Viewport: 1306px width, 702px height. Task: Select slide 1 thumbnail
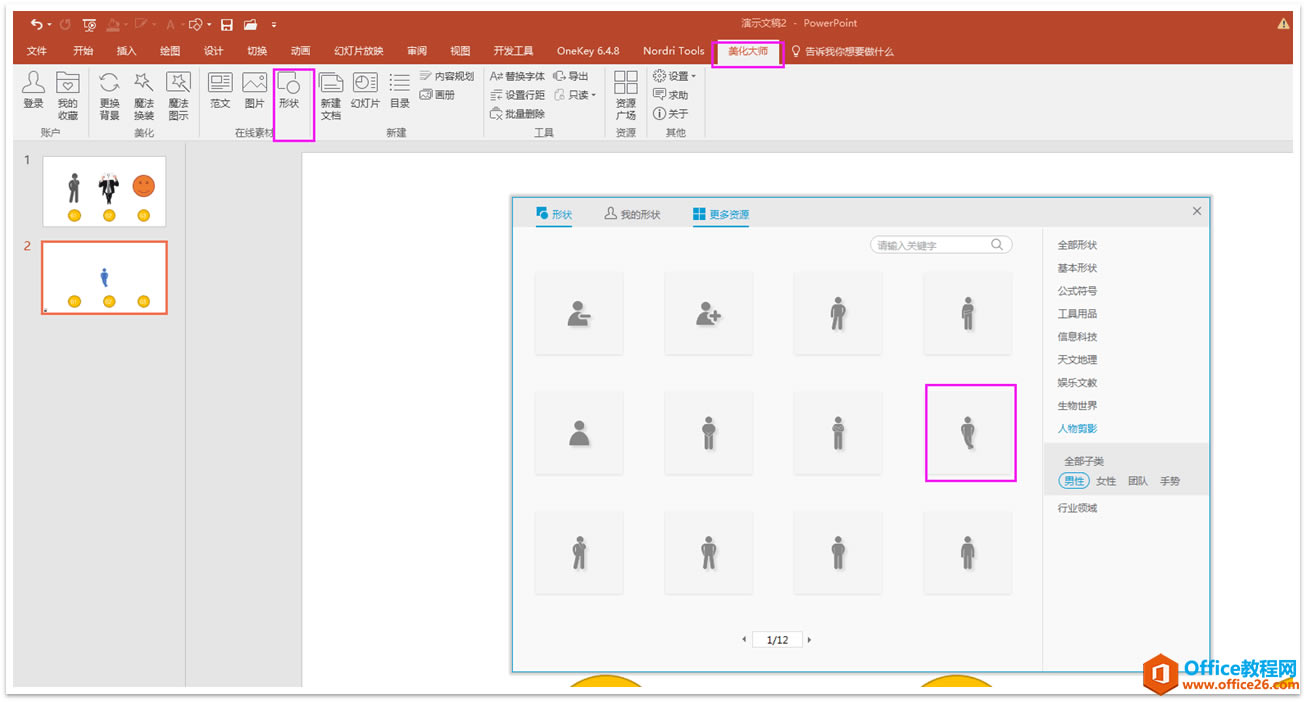[x=105, y=190]
